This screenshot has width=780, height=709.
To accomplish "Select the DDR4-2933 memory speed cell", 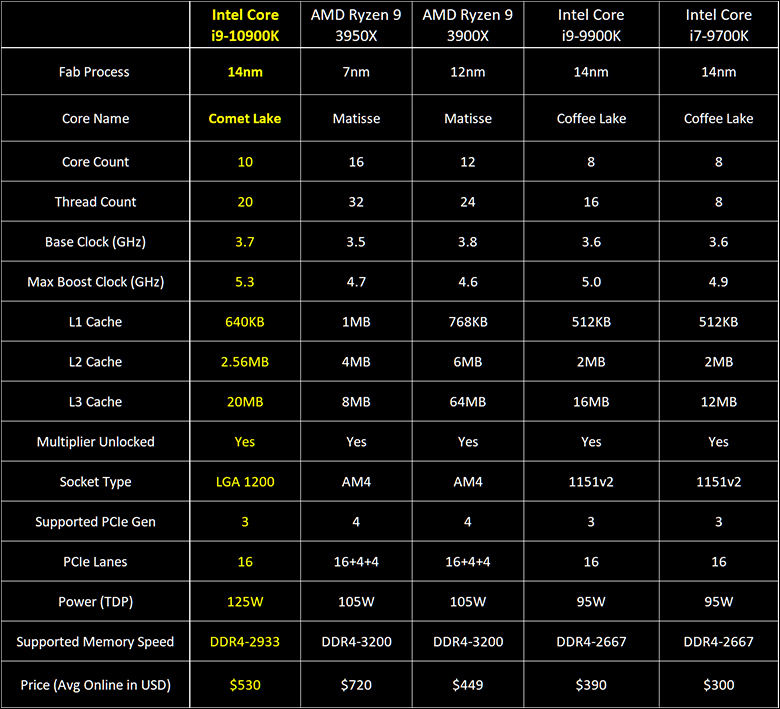I will click(x=245, y=642).
